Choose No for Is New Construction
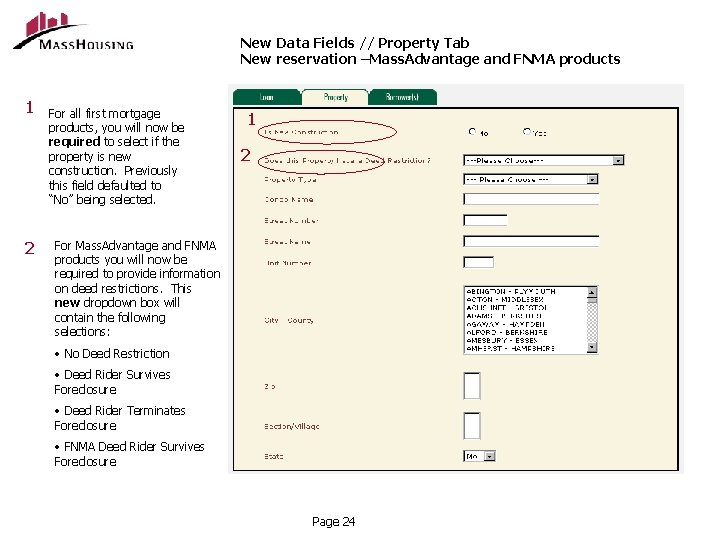The height and width of the screenshot is (540, 720). pos(472,132)
